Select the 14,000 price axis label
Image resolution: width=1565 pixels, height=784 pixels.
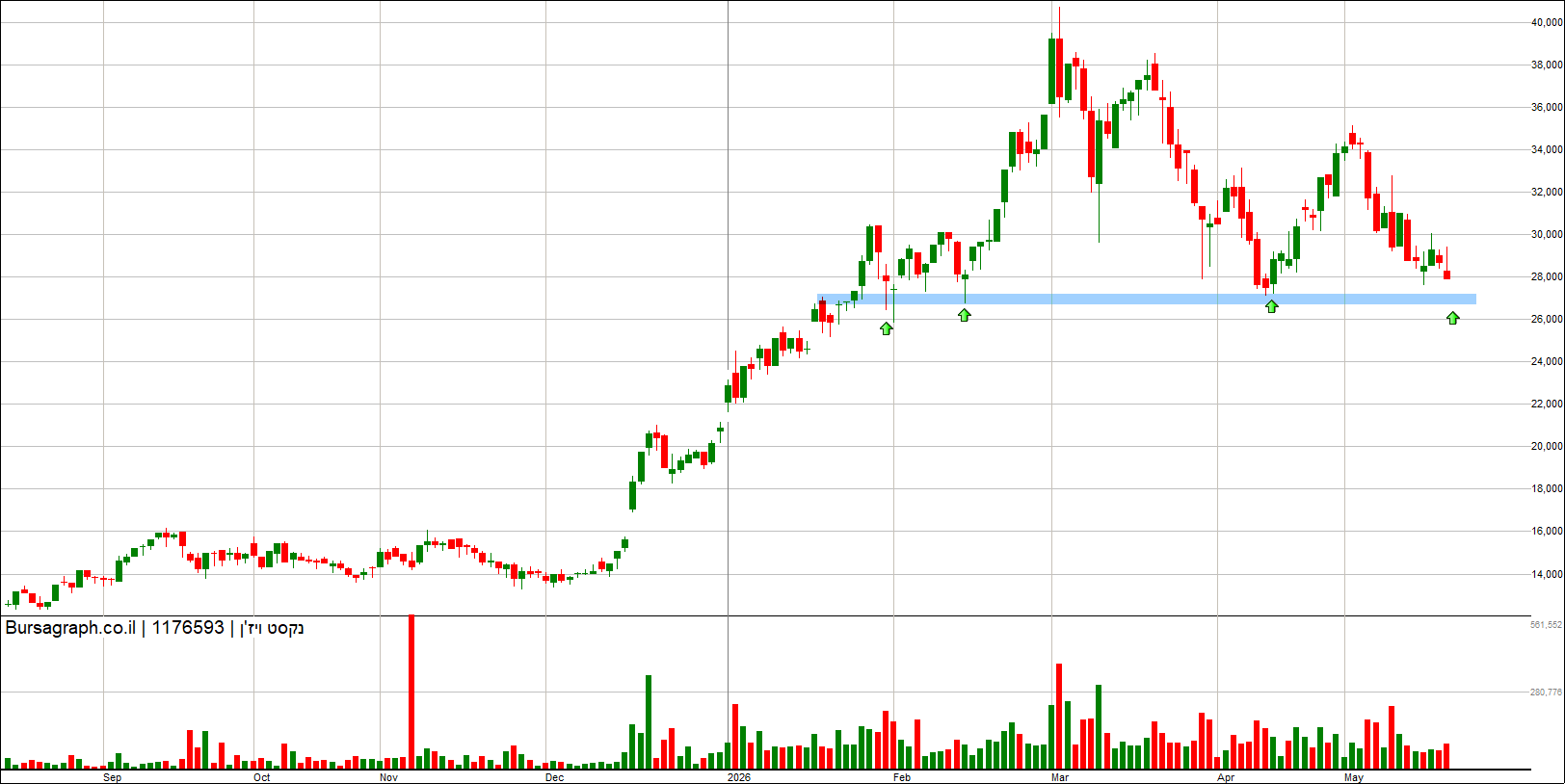click(x=1547, y=574)
